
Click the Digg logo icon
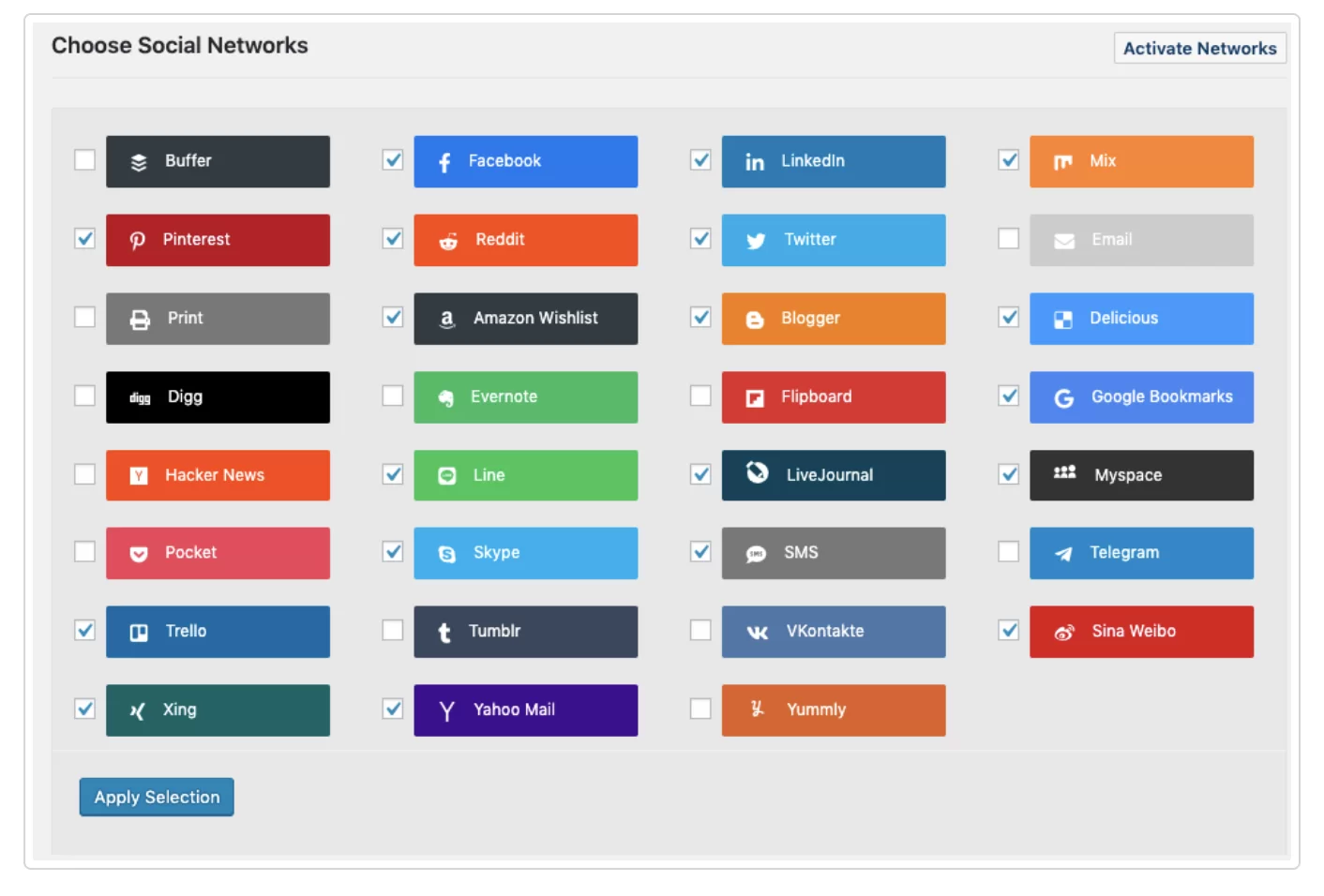(x=140, y=398)
